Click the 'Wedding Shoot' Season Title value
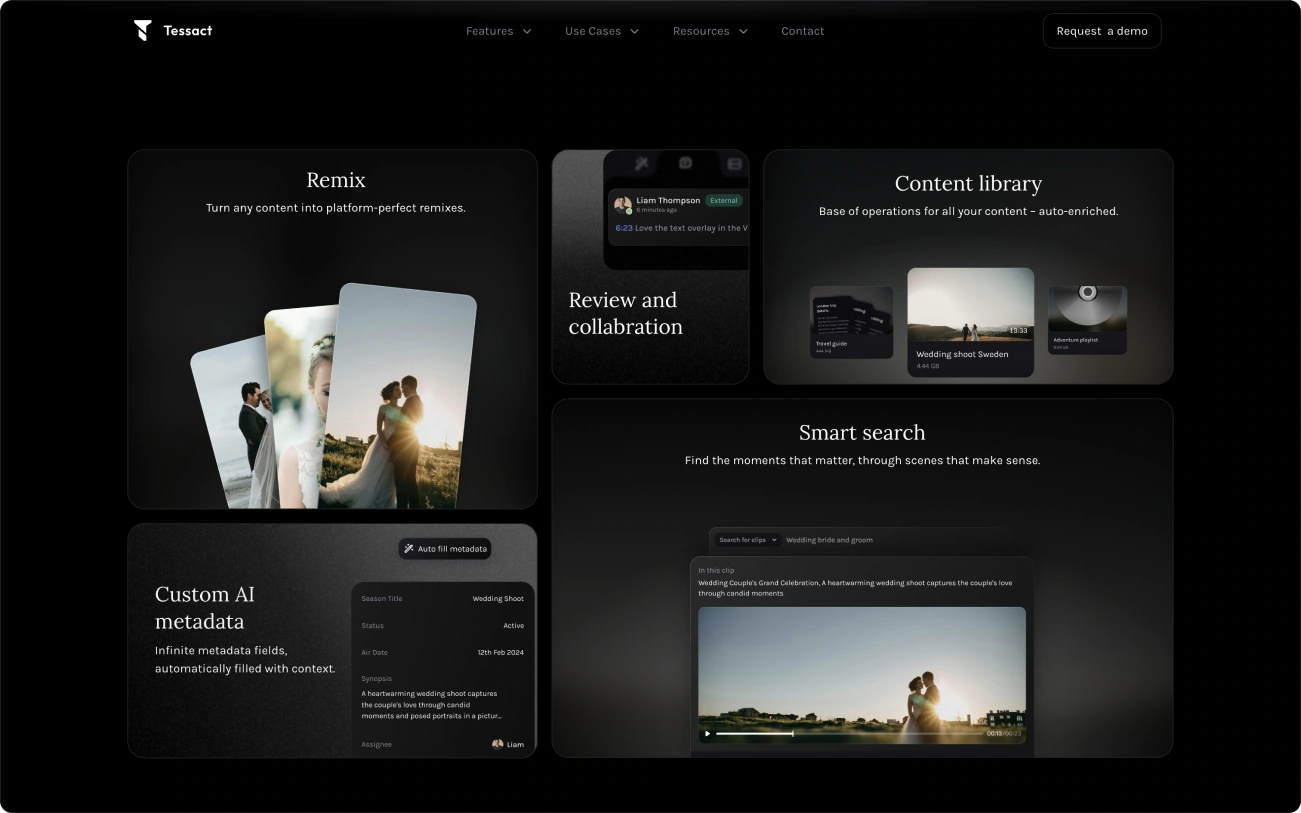This screenshot has height=813, width=1301. coord(498,599)
